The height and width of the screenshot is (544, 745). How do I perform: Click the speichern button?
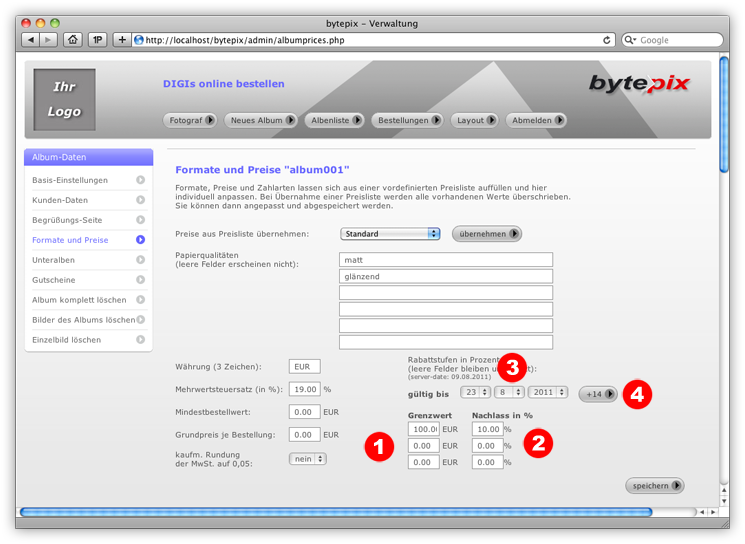[x=655, y=486]
